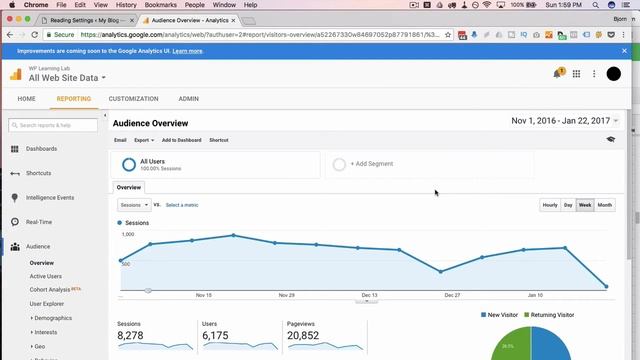This screenshot has height=360, width=640.
Task: Add a segment with + Add Segment
Action: pos(371,164)
